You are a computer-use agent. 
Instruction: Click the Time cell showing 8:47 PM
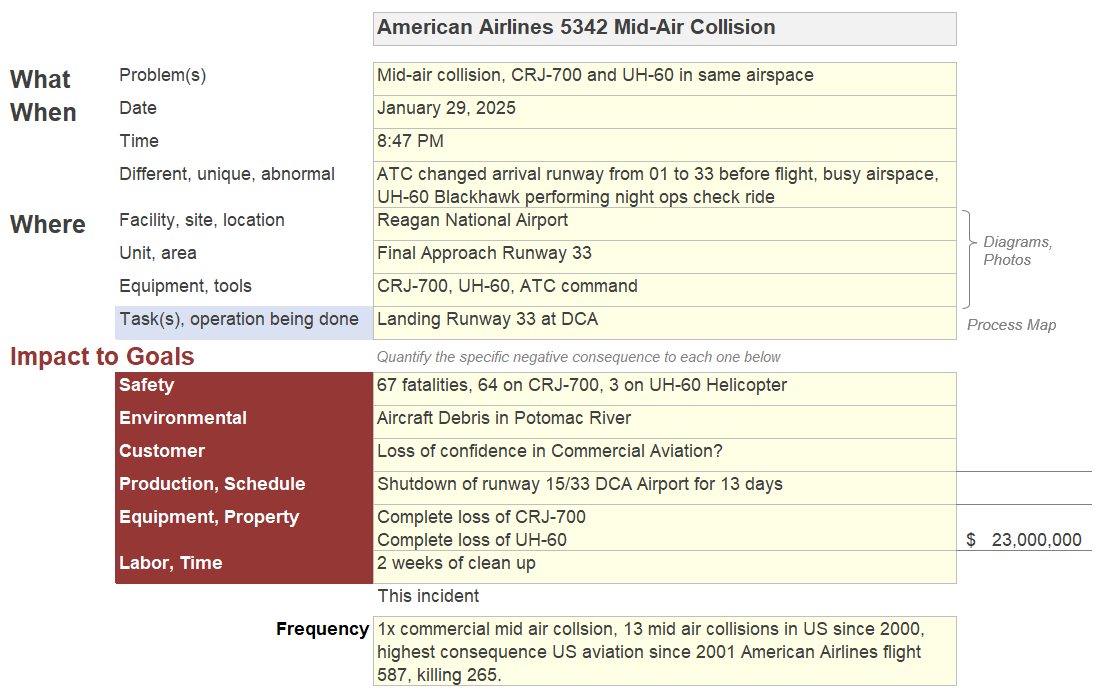(x=664, y=145)
